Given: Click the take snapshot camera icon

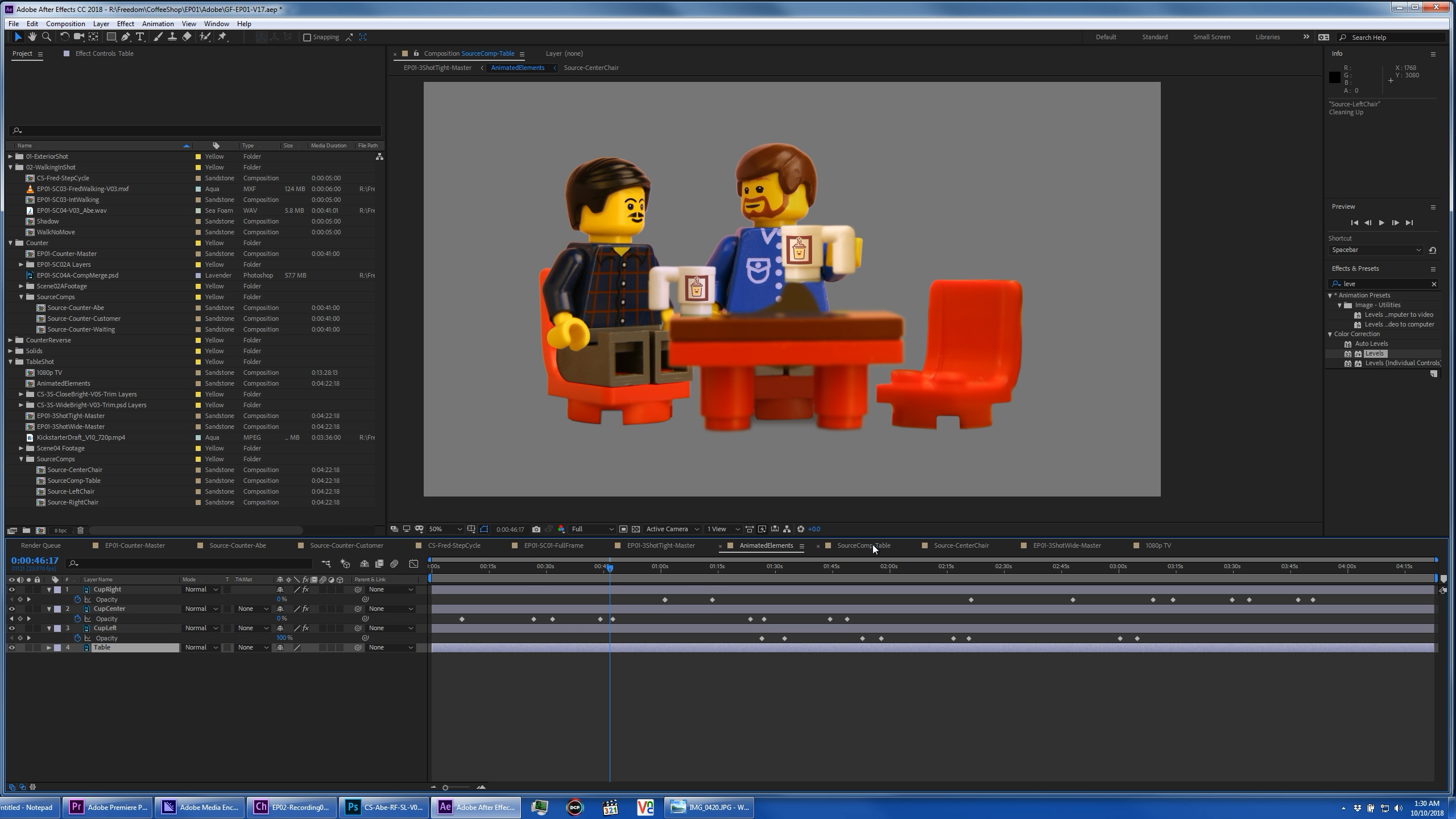Looking at the screenshot, I should point(536,530).
